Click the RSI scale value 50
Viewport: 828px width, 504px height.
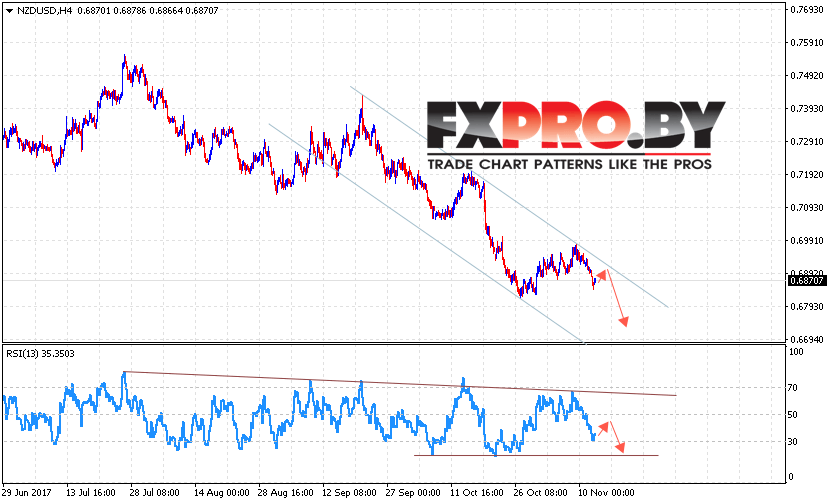(793, 415)
